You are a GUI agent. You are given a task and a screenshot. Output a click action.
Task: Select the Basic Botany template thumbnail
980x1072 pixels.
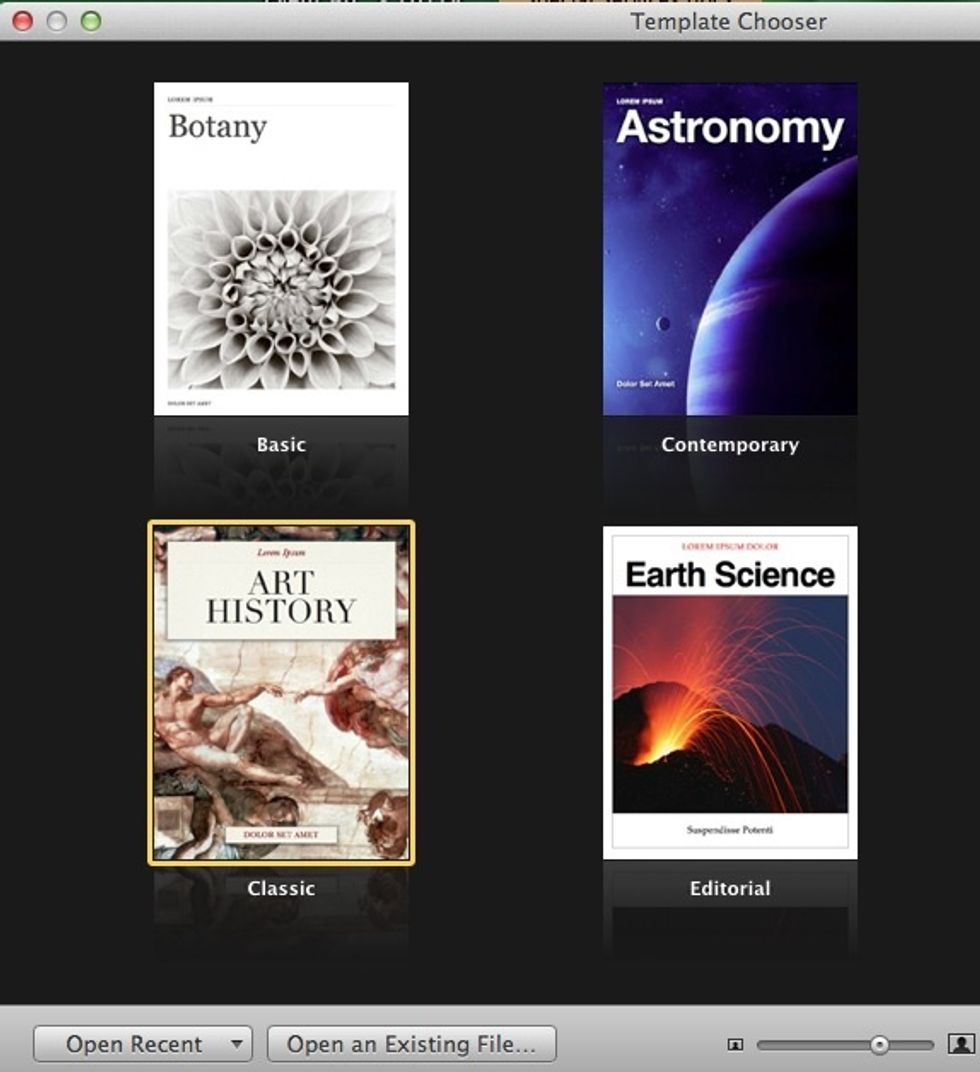pos(281,249)
